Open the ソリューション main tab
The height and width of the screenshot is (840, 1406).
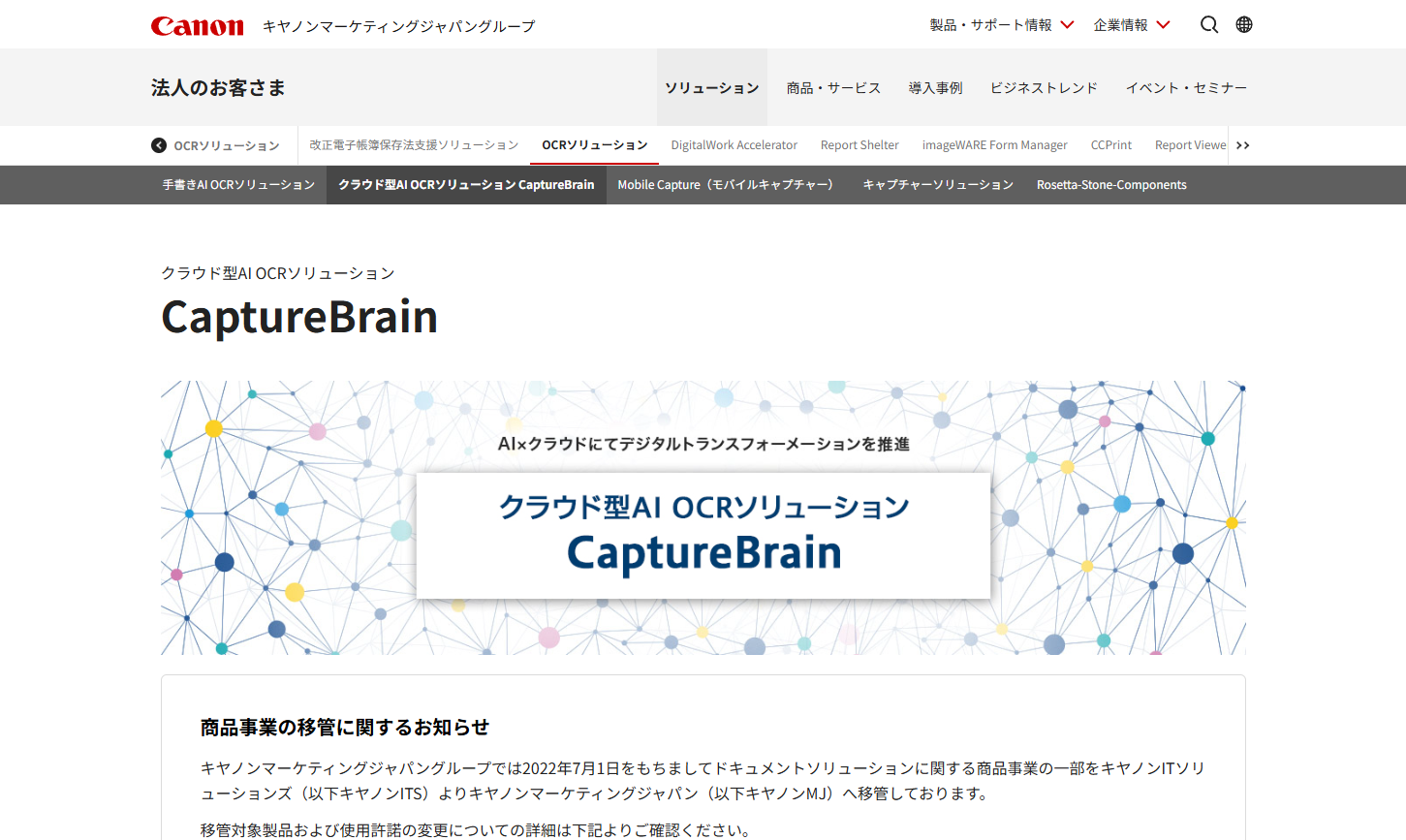(x=712, y=87)
